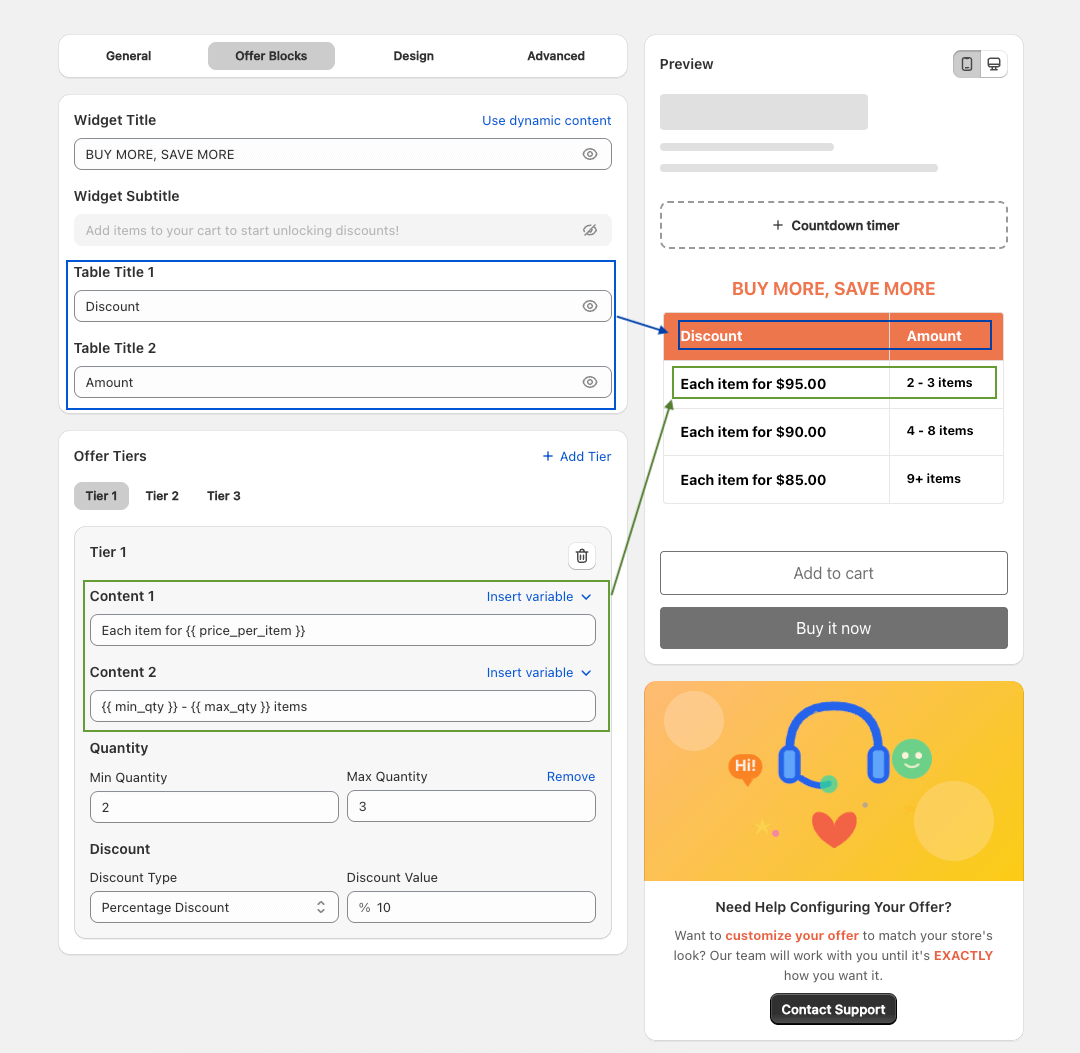Toggle visibility of the Discount table title
Viewport: 1080px width, 1053px height.
[x=590, y=306]
